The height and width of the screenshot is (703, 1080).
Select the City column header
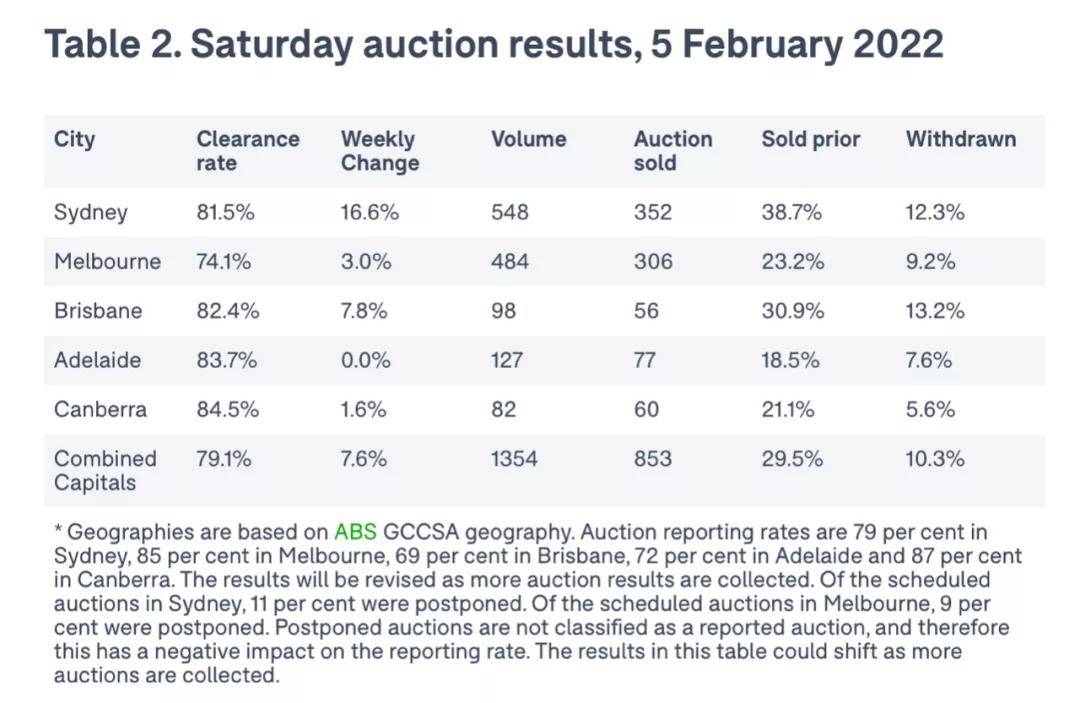(x=75, y=139)
